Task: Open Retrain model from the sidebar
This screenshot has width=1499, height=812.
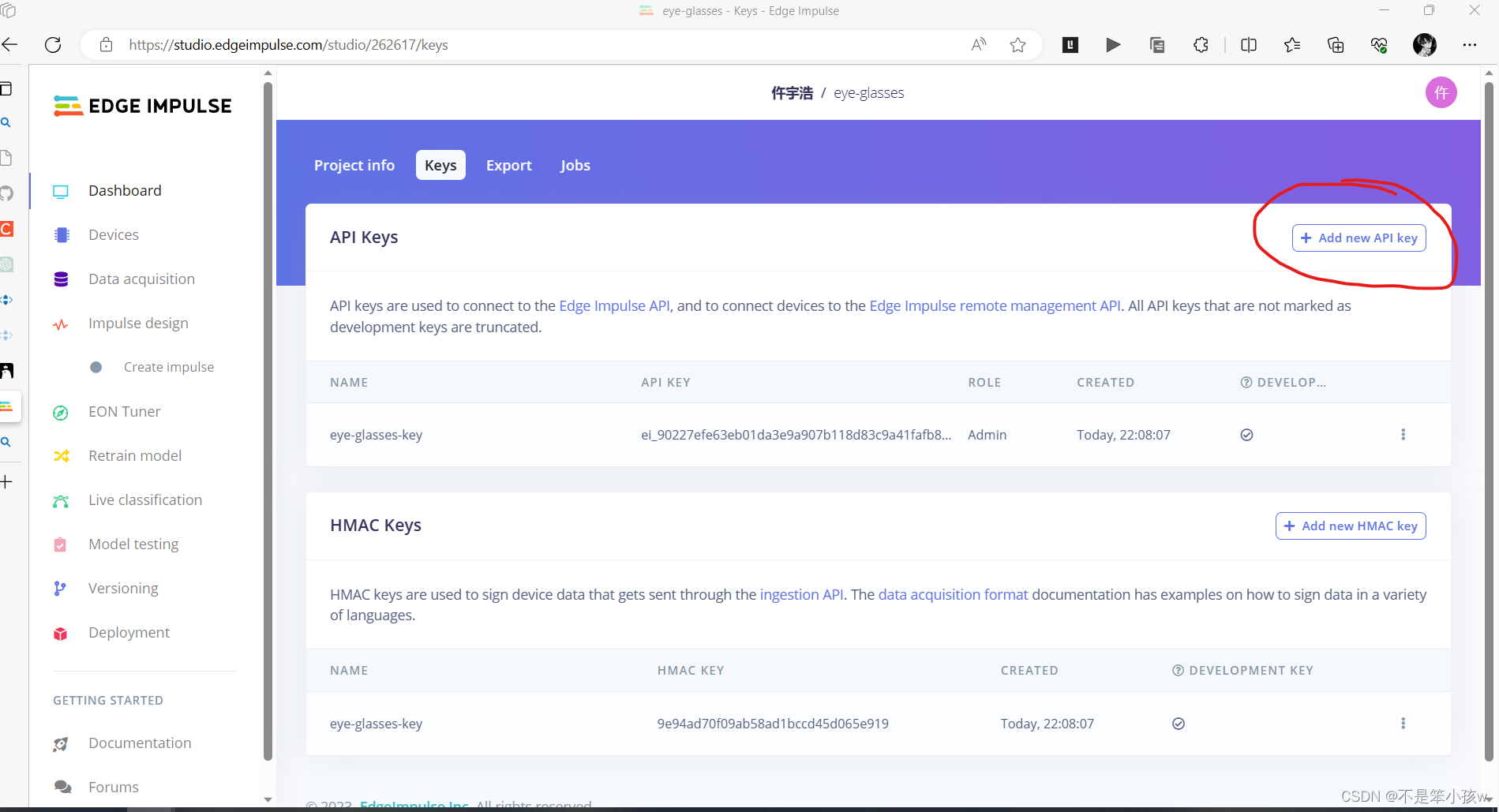Action: [134, 455]
